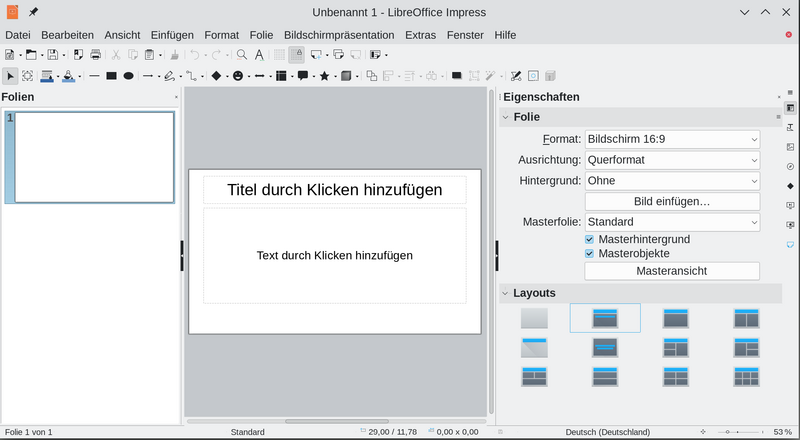Open the dropdown arrow beside Fill Color
800x440 pixels.
(80, 77)
